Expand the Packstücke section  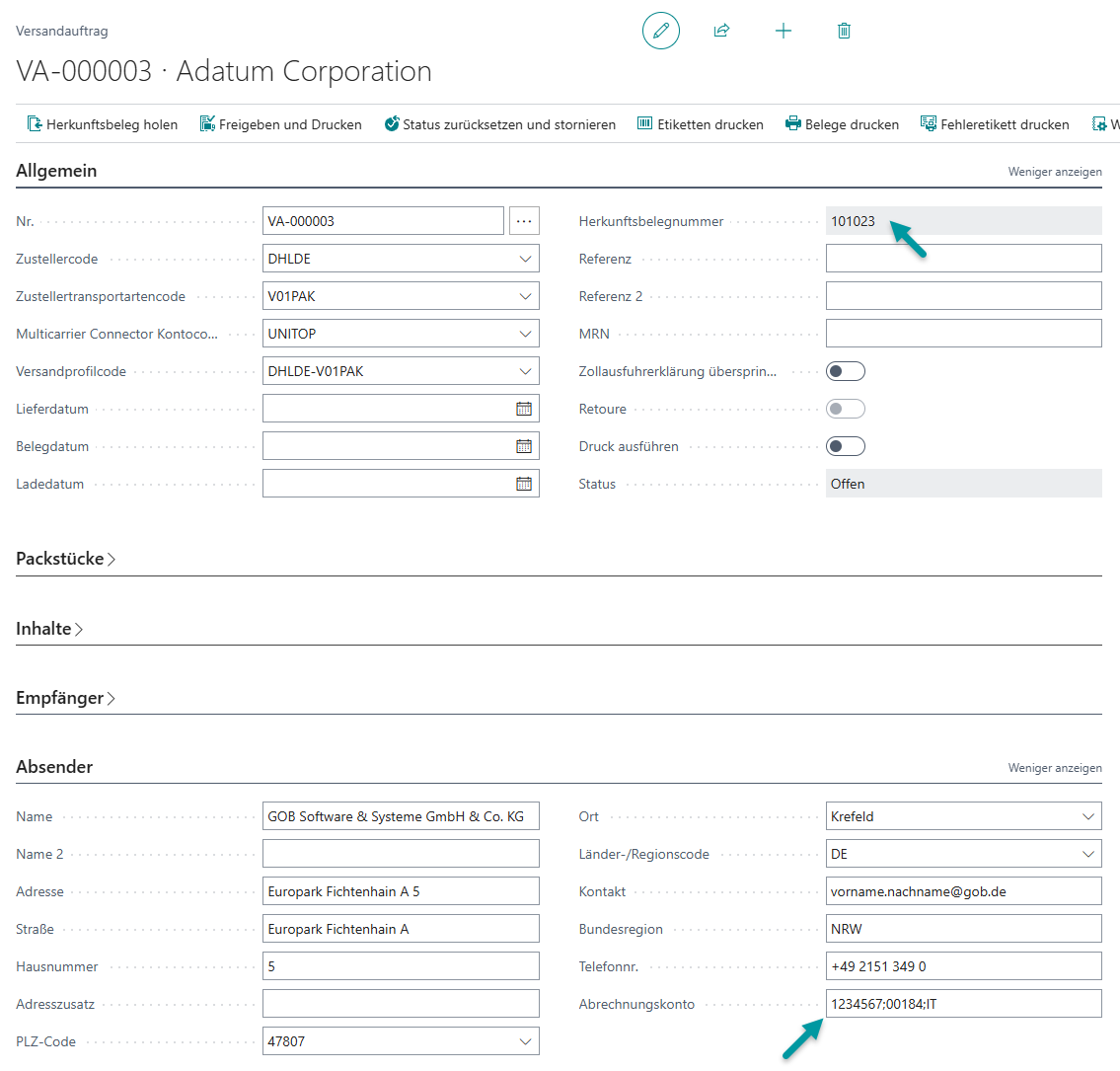(65, 559)
